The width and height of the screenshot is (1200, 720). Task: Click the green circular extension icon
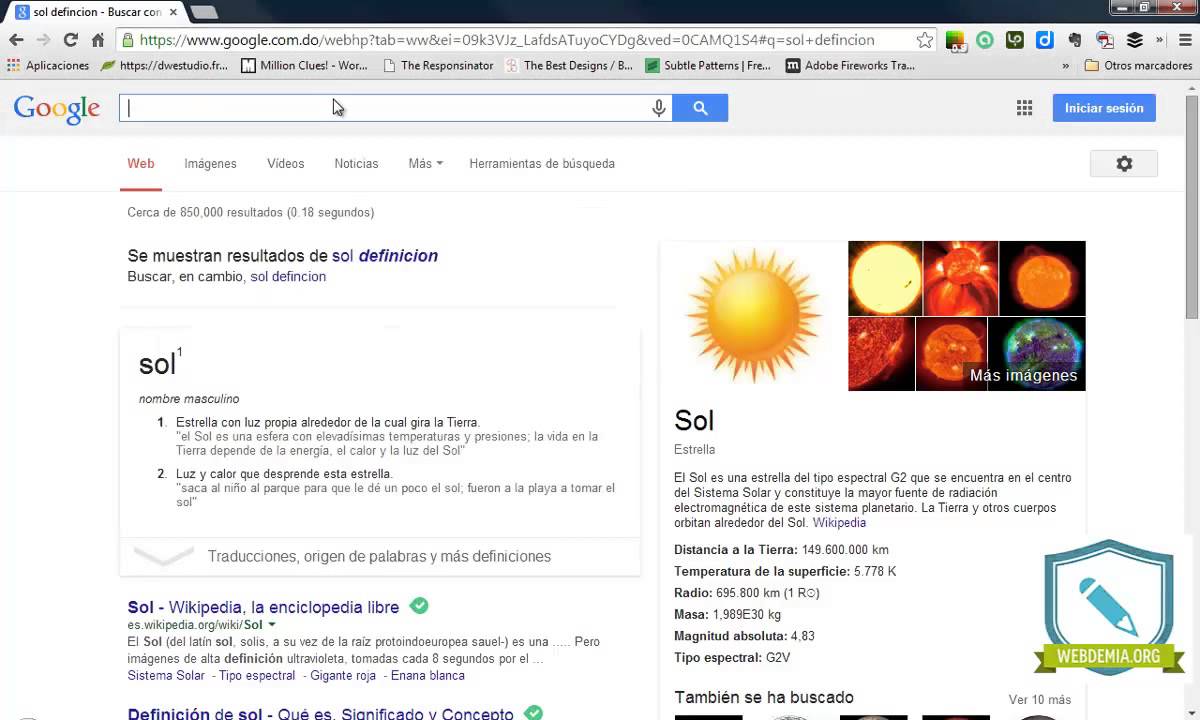(x=985, y=40)
